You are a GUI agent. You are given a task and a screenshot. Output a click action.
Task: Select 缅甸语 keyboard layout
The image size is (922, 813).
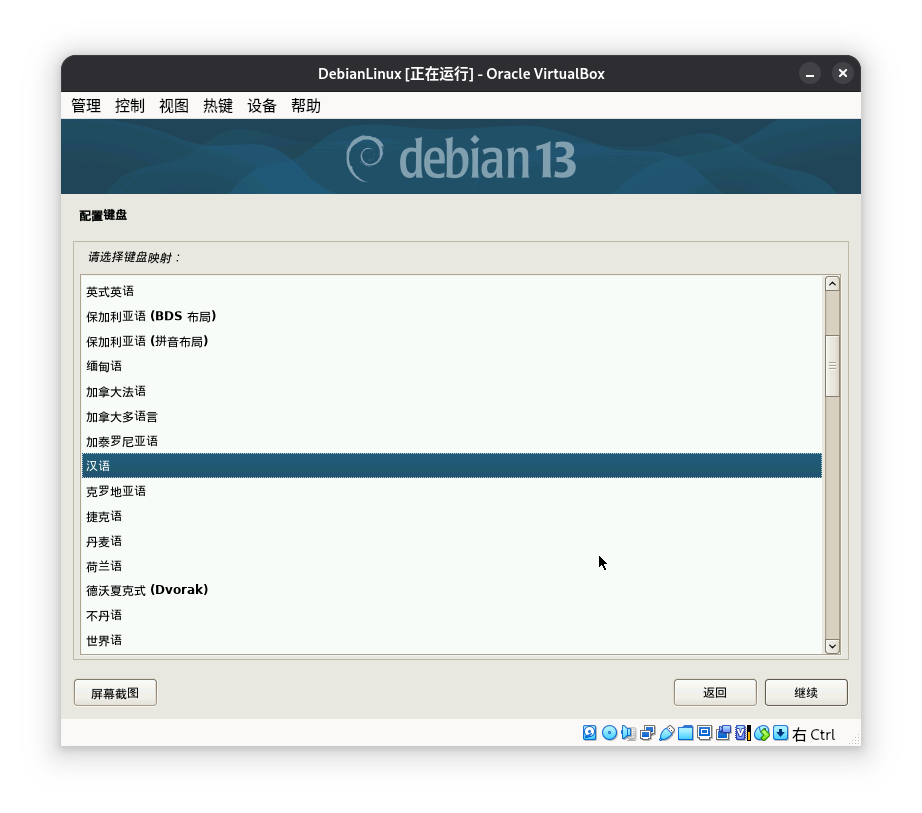452,366
